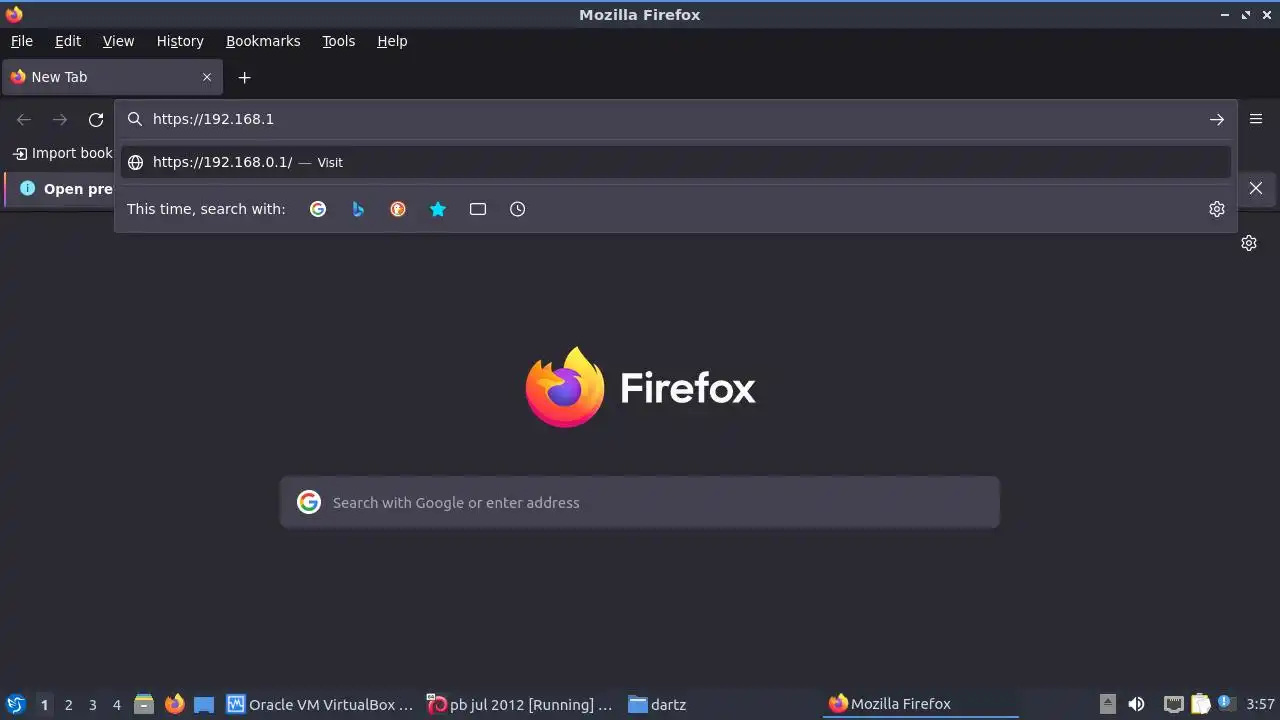Viewport: 1280px width, 720px height.
Task: Switch to workspace 3 on taskbar
Action: 92,704
